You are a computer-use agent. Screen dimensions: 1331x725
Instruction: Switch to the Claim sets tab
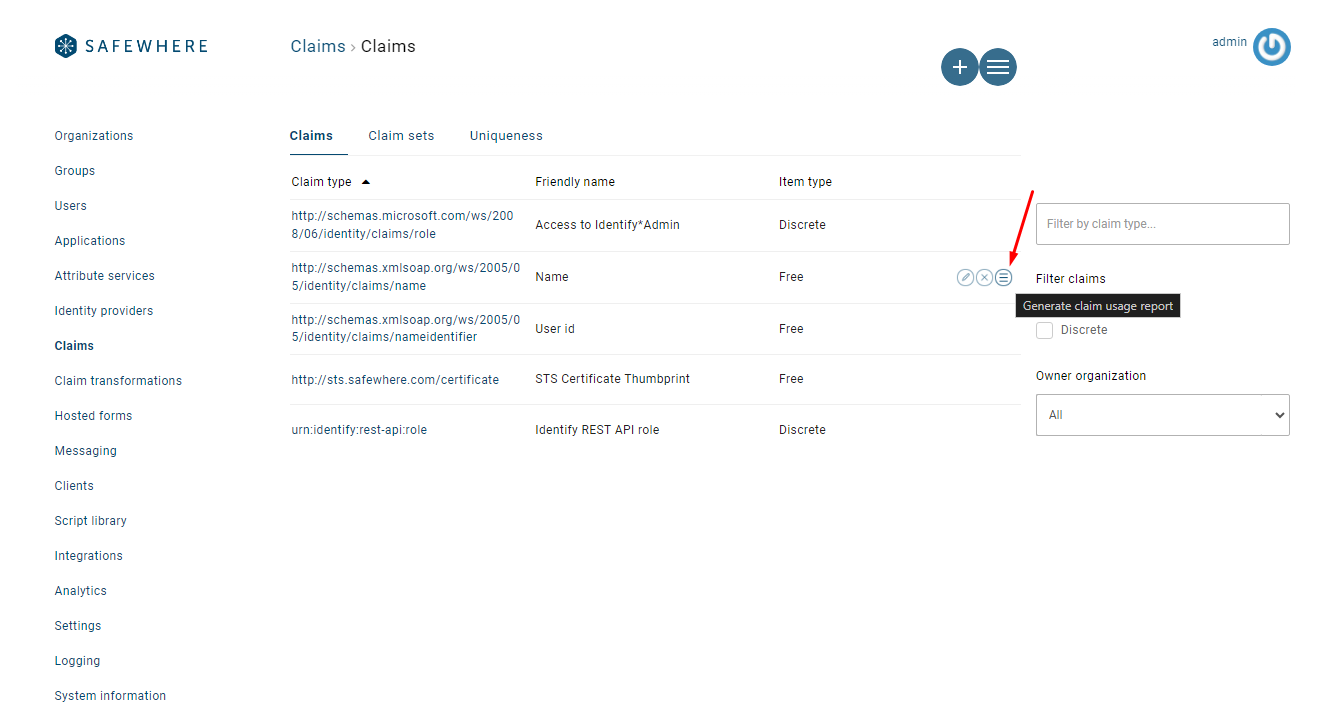pyautogui.click(x=400, y=135)
